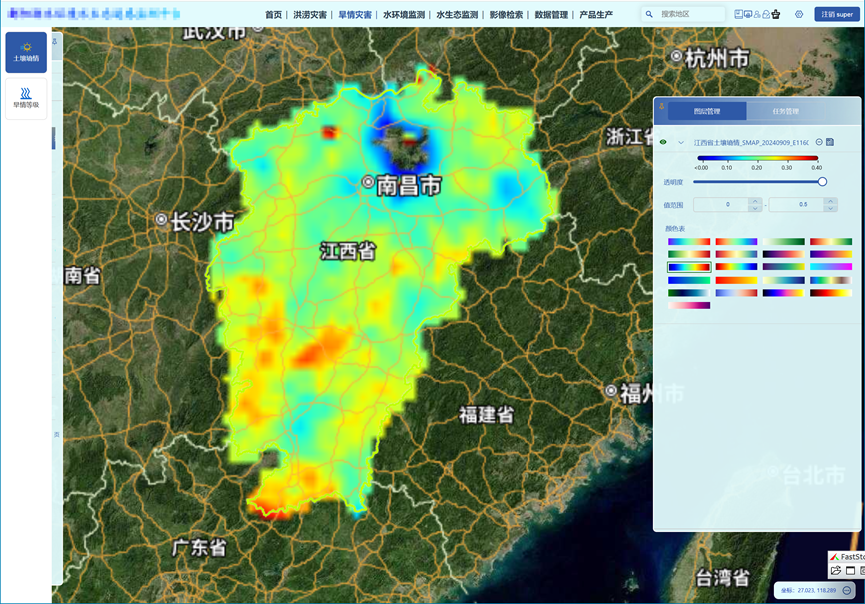Select the blue-white-red diverging color ramp
The image size is (865, 604).
(x=736, y=293)
